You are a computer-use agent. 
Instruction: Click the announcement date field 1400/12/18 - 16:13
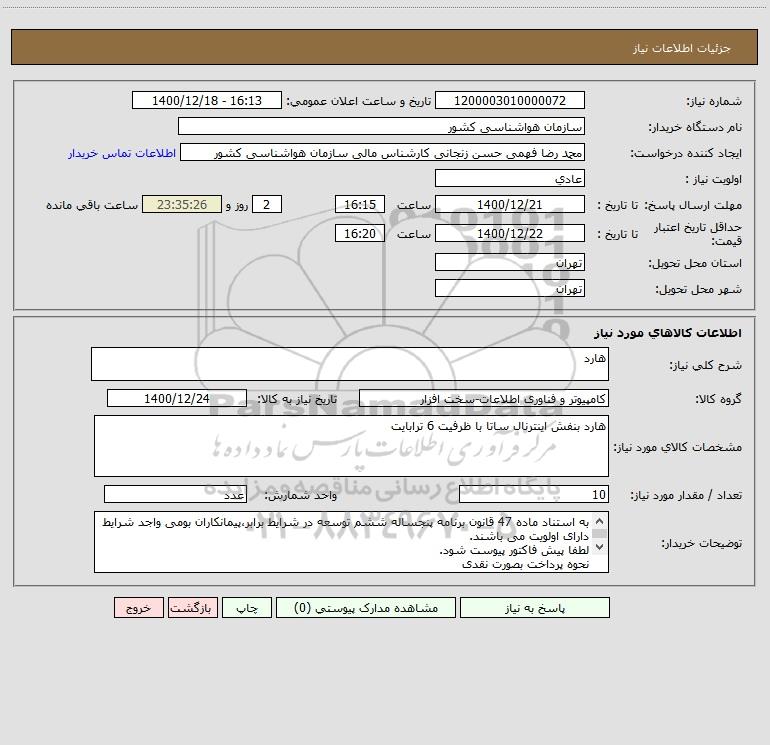click(x=207, y=100)
